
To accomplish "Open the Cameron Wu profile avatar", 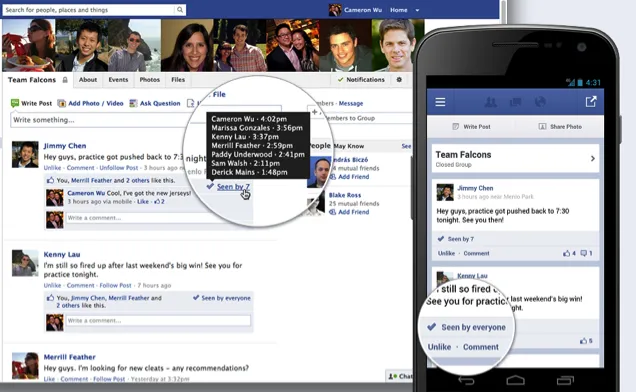I will 335,10.
